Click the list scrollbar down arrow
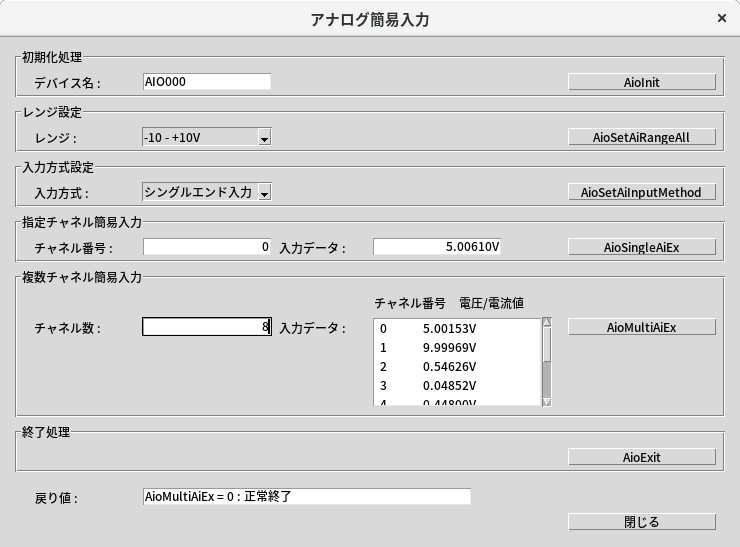The height and width of the screenshot is (547, 740). [547, 402]
